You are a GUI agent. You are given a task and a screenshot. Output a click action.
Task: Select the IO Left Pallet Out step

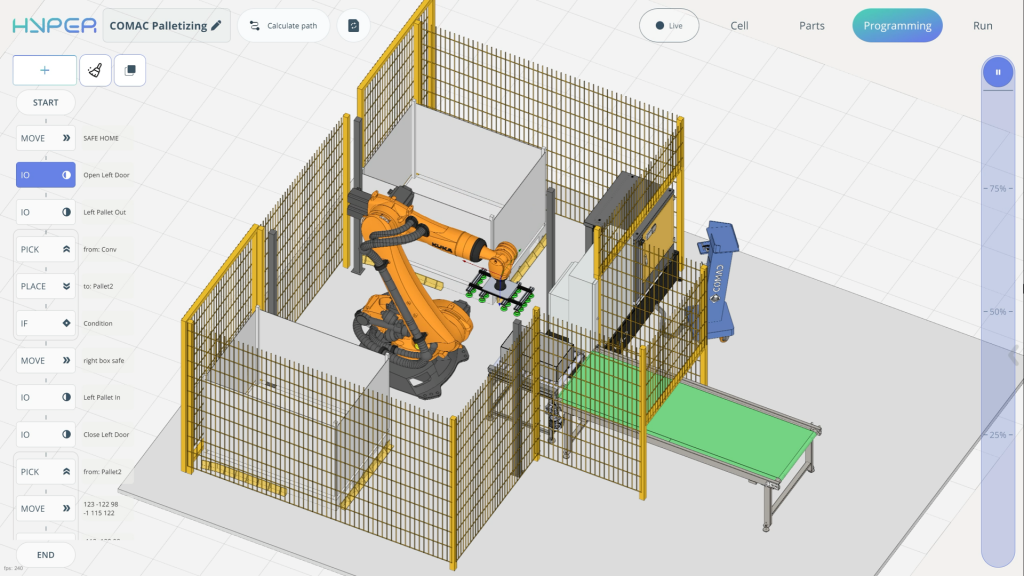(46, 212)
